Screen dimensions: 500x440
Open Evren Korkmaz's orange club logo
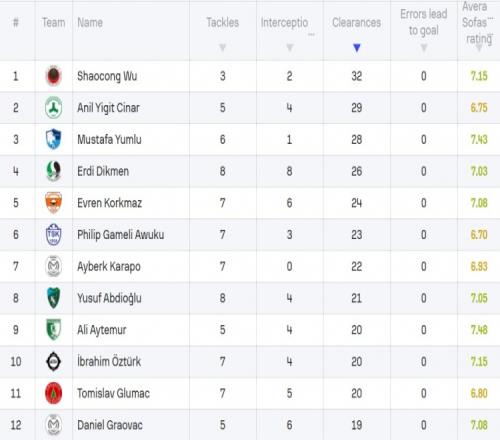click(x=53, y=203)
